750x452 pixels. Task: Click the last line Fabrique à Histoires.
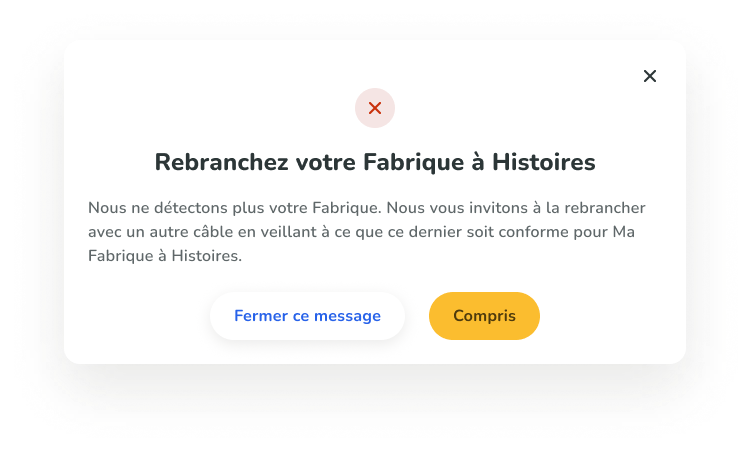click(165, 256)
